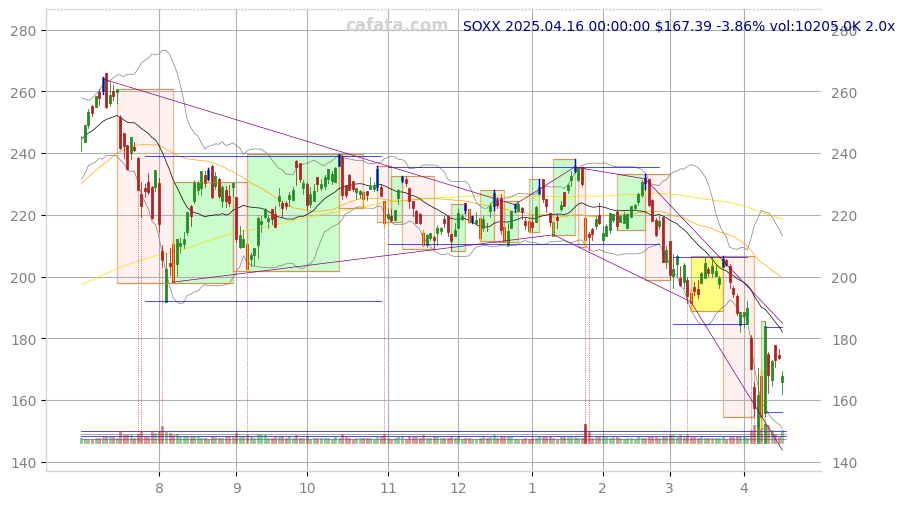905x505 pixels.
Task: Select the x-axis month label 11
Action: click(388, 488)
